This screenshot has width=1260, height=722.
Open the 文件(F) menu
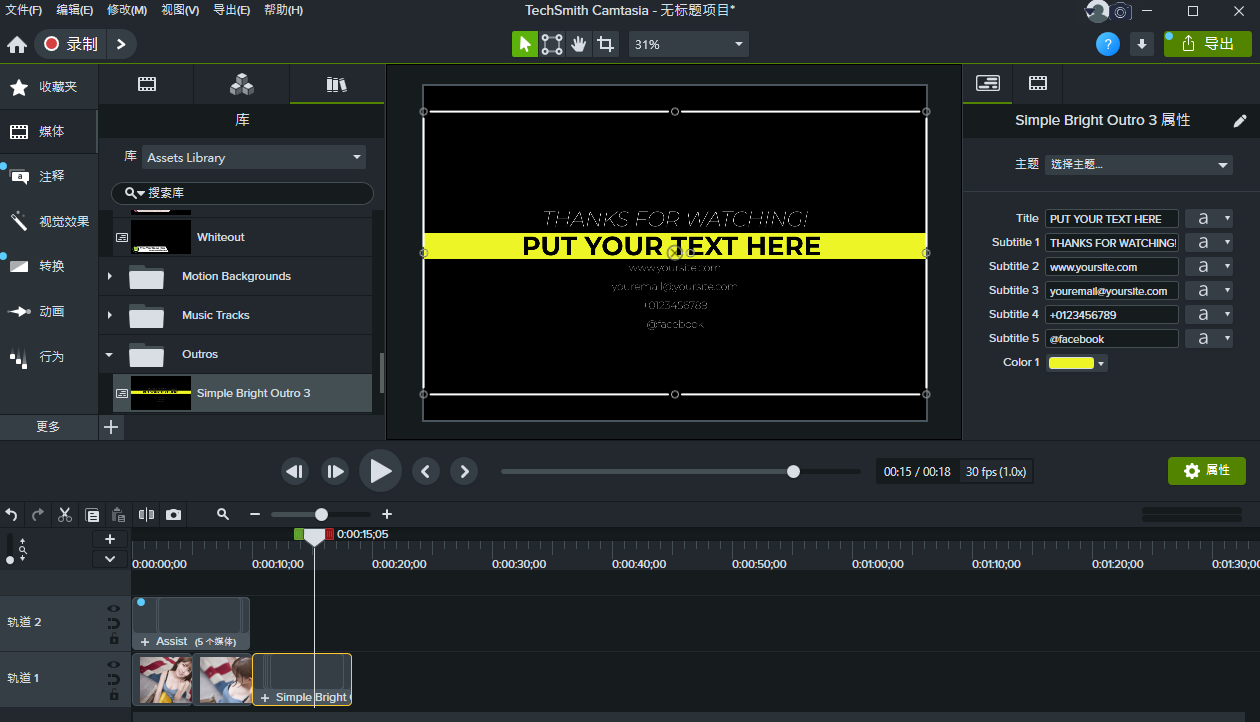(24, 10)
